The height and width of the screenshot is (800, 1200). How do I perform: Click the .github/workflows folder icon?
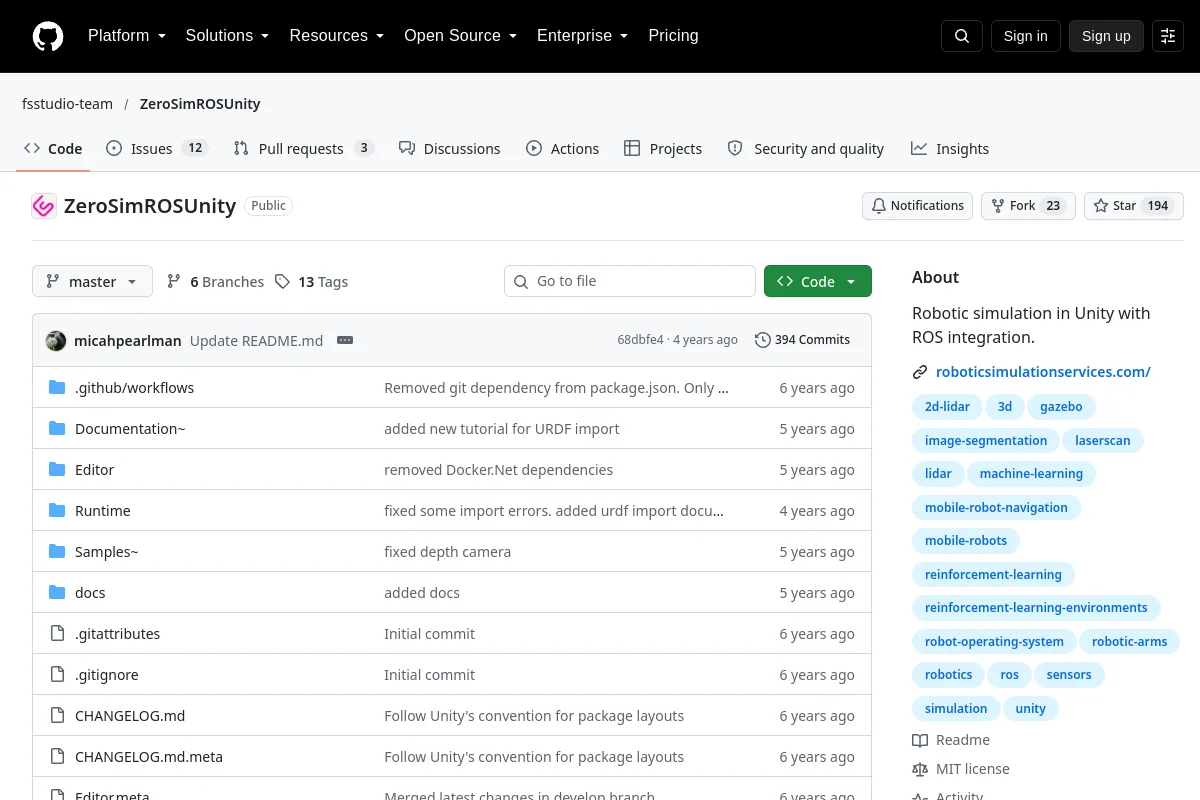57,388
